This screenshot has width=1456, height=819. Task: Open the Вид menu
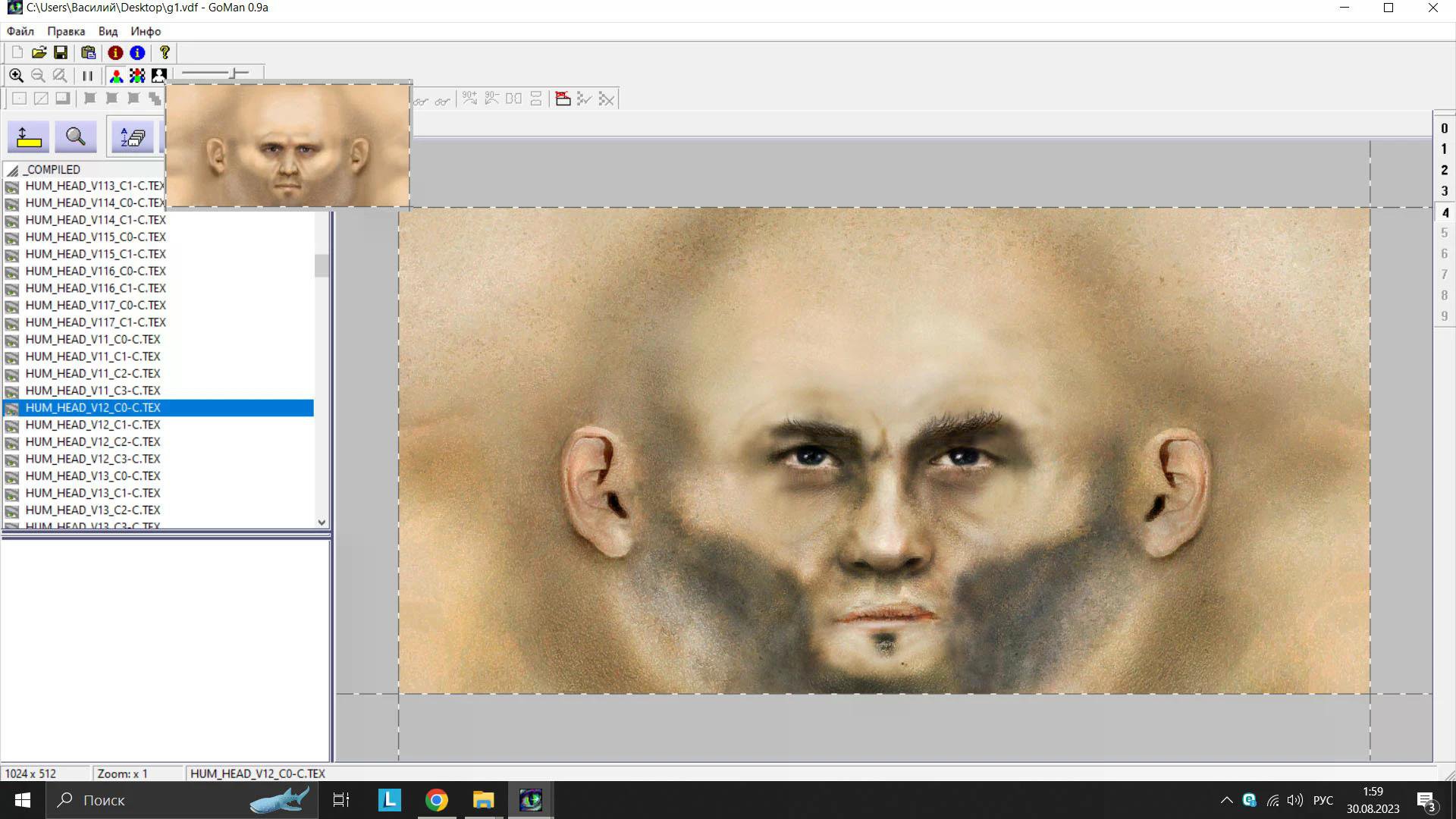tap(108, 31)
